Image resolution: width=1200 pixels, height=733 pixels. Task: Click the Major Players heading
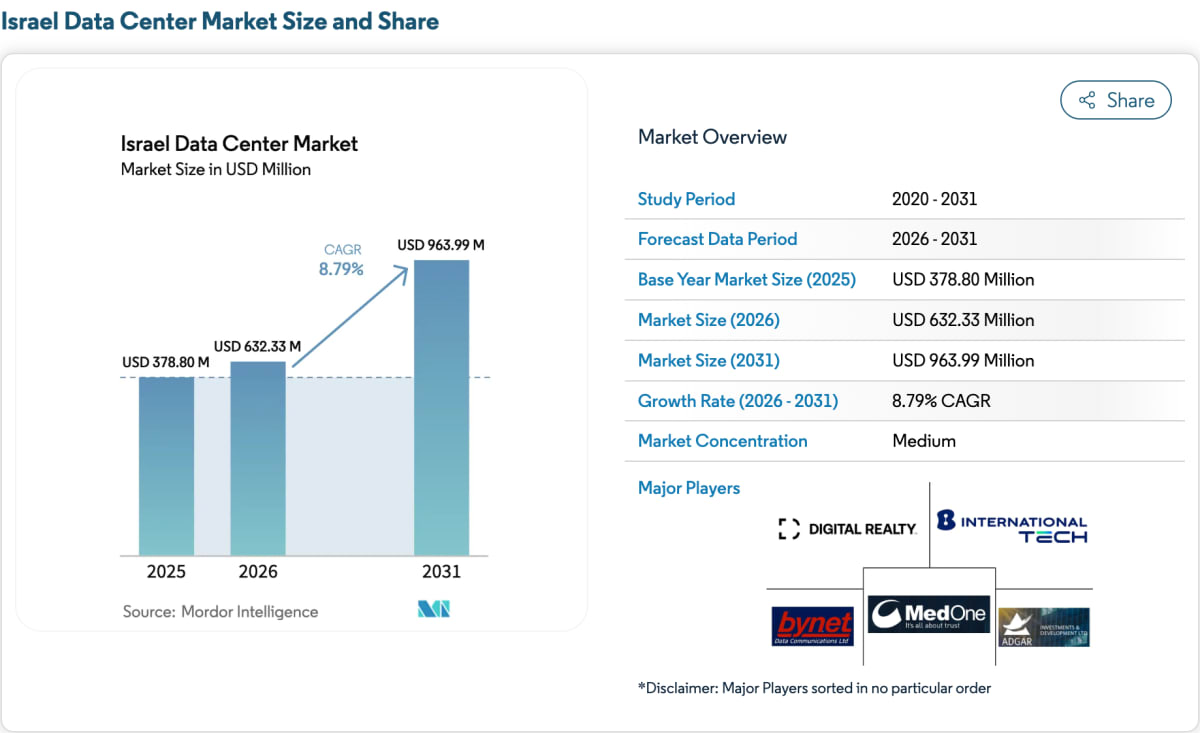click(x=689, y=488)
